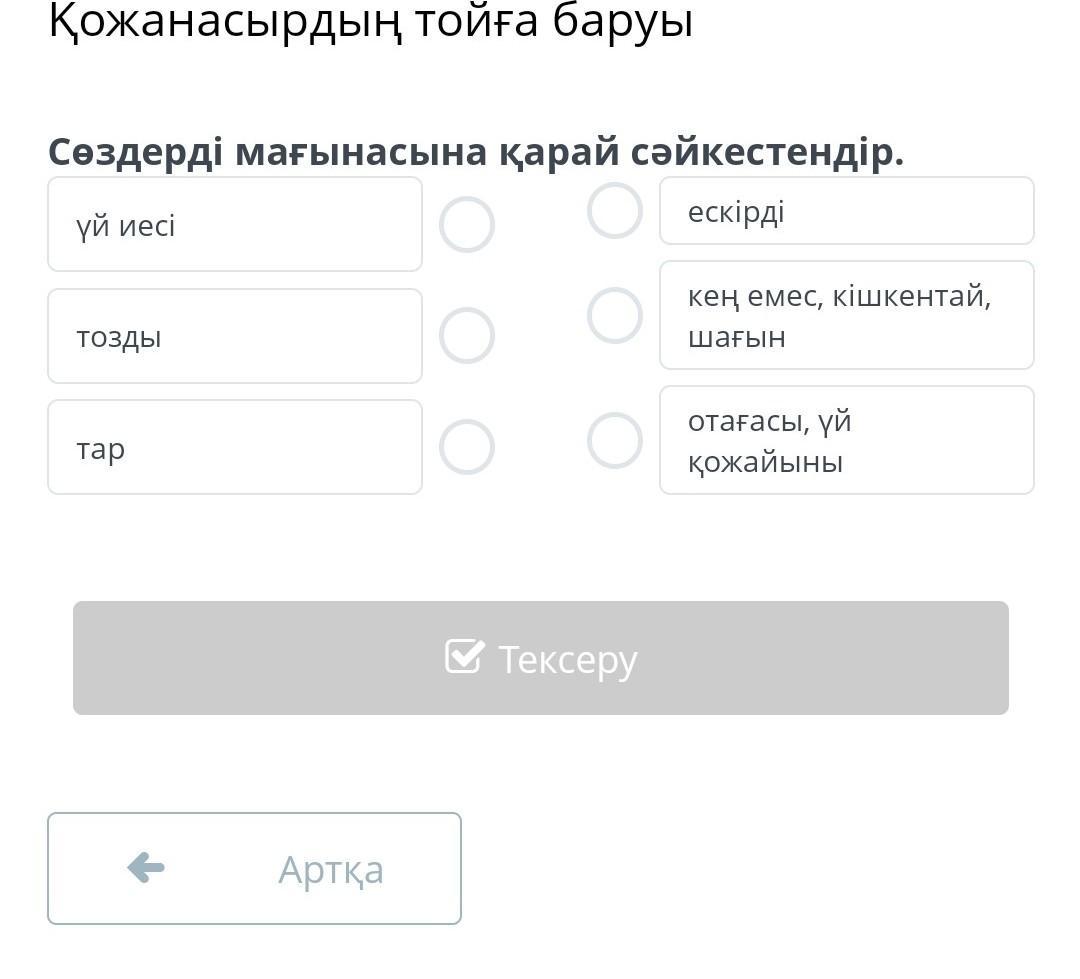Select the circle beside 'кең емес, кішкентай, шағын'
Image resolution: width=1080 pixels, height=979 pixels.
[614, 315]
